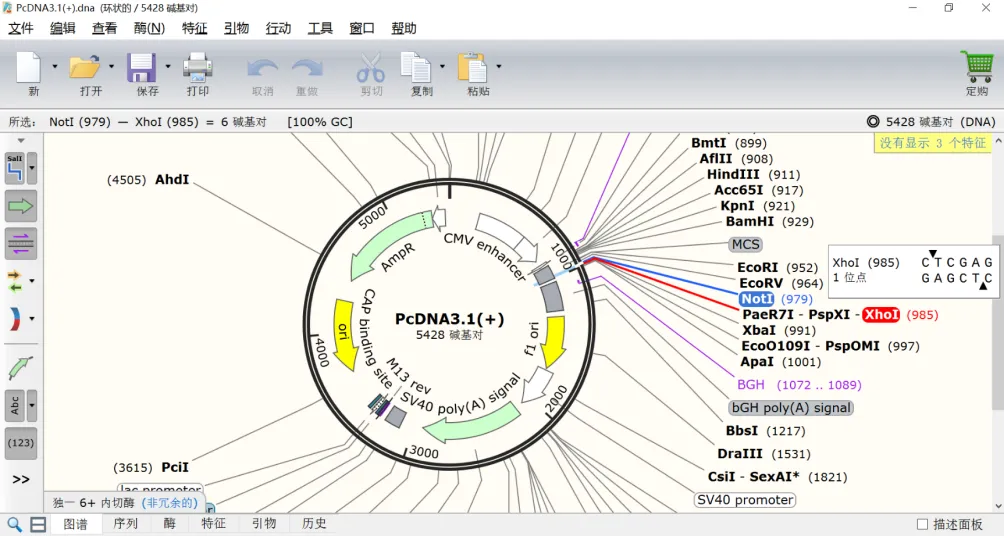Click the magnifier search icon at bottom left

(x=15, y=524)
